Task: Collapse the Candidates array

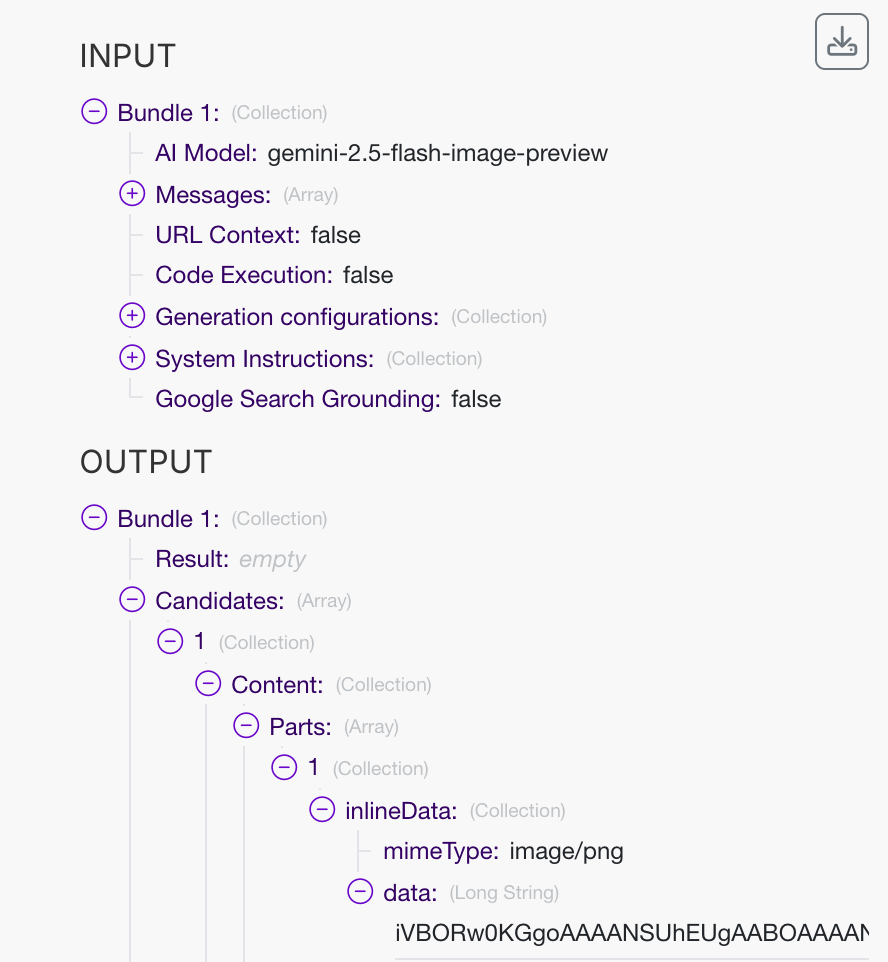Action: (x=132, y=600)
